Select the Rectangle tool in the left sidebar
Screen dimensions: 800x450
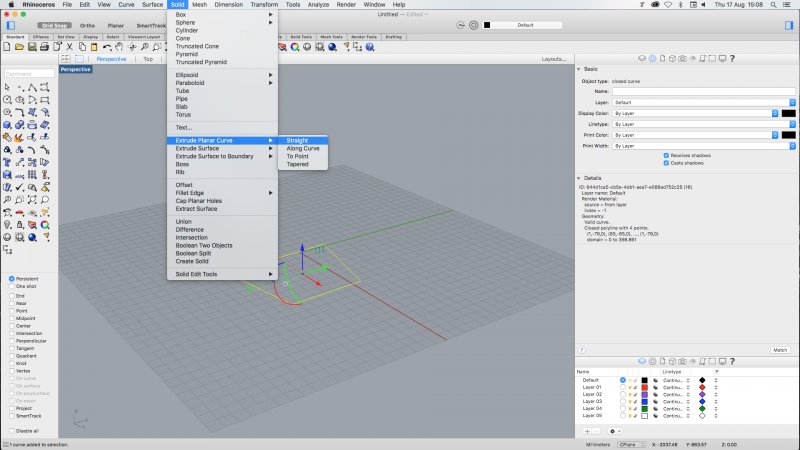45,100
